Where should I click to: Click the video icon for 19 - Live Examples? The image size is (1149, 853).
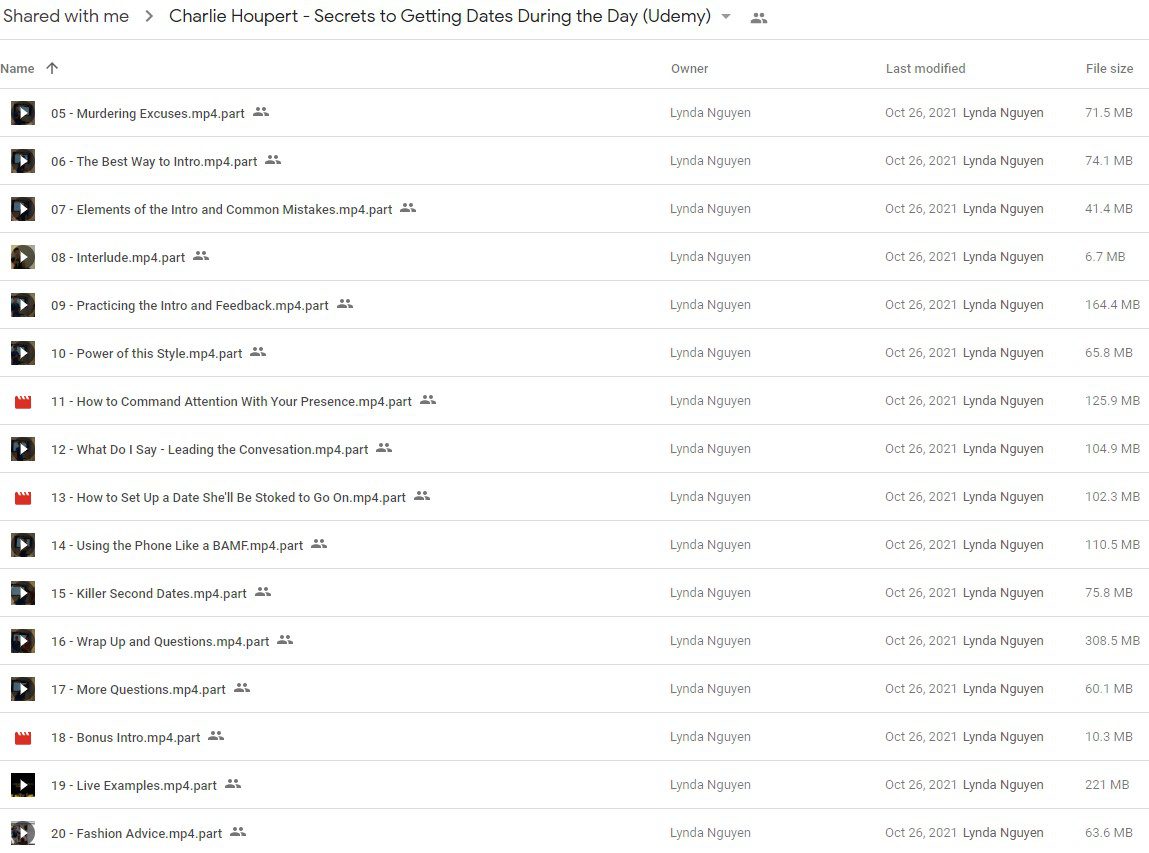tap(23, 786)
